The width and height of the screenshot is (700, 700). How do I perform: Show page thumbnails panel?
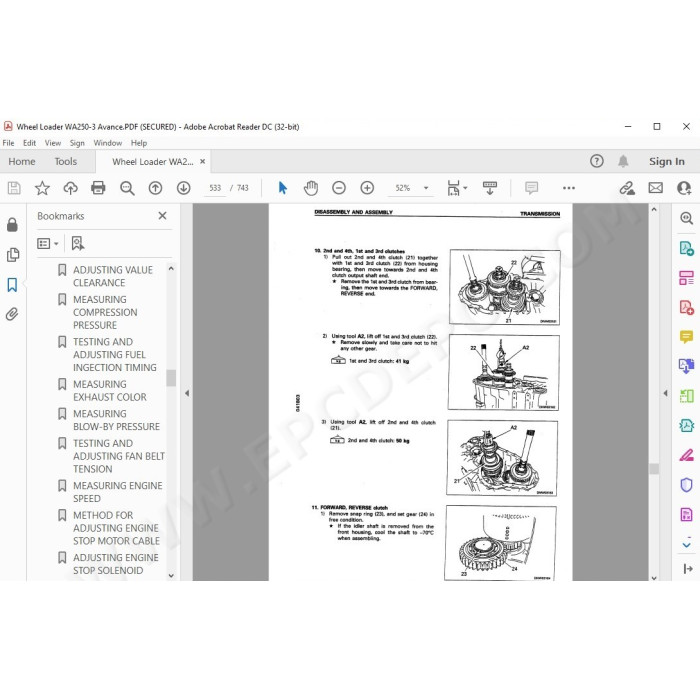click(12, 255)
